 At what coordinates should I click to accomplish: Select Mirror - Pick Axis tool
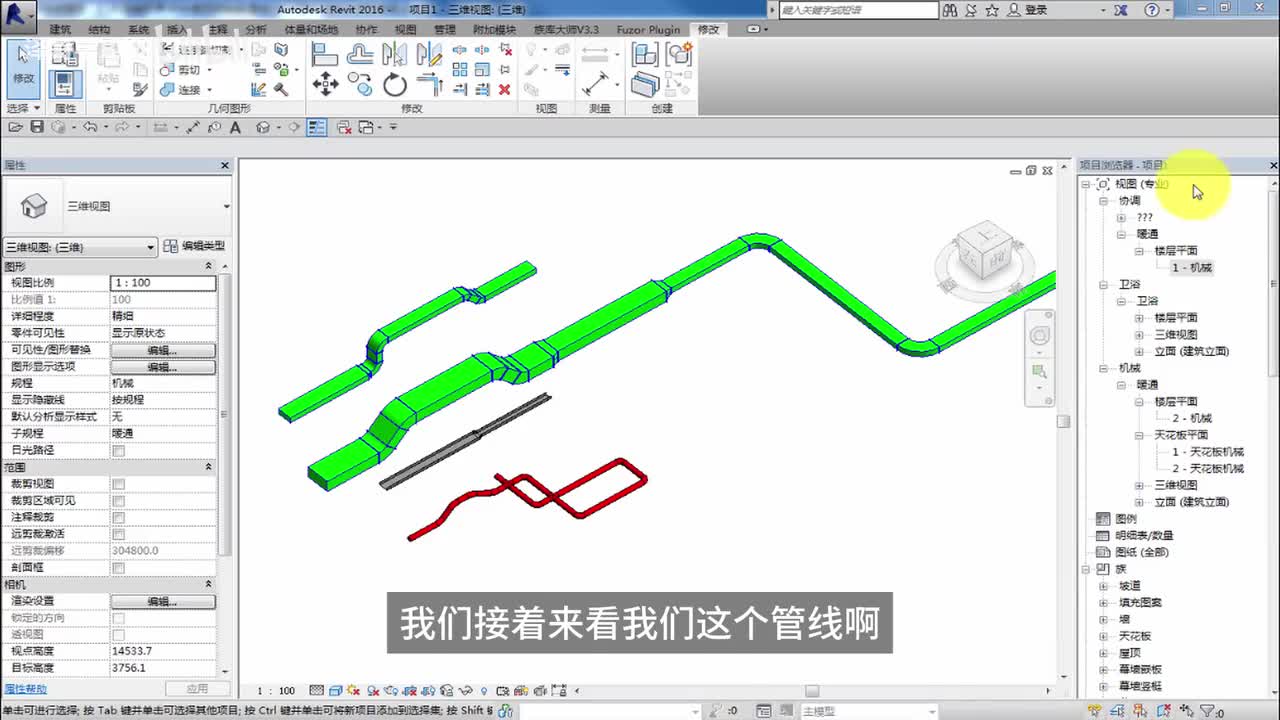coord(395,54)
